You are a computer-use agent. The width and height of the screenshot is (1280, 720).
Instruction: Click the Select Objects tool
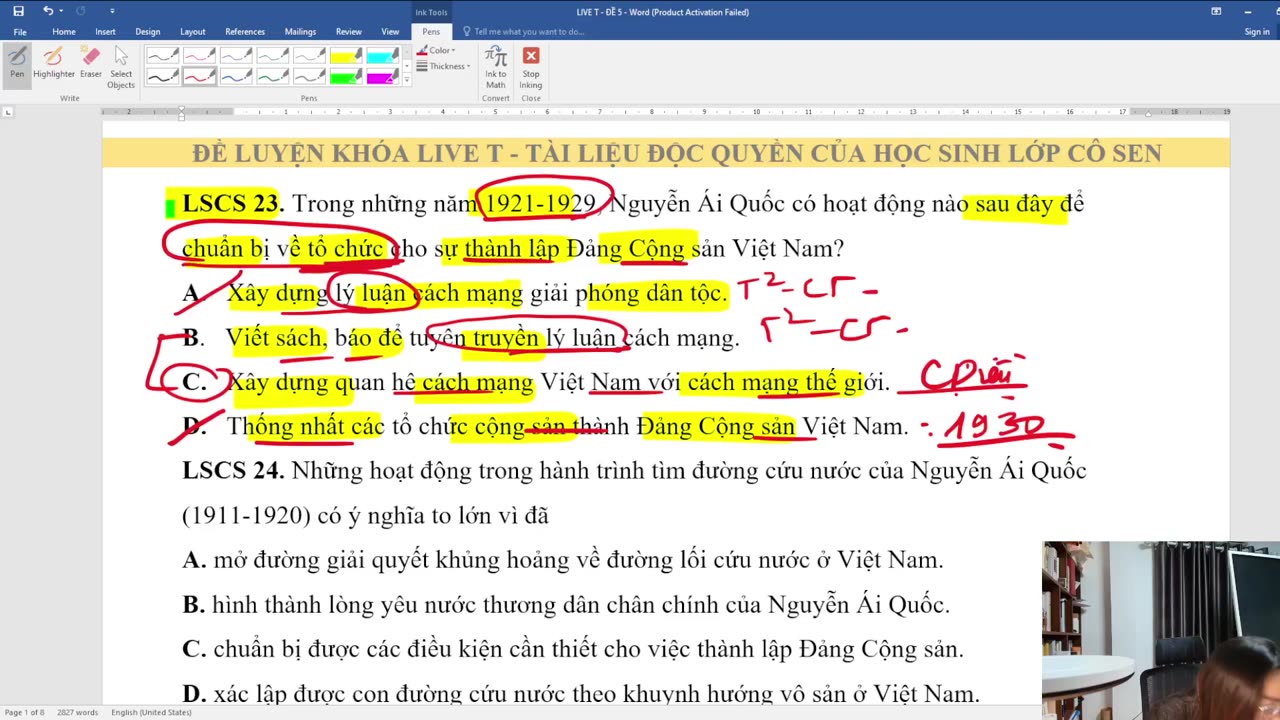pos(121,68)
